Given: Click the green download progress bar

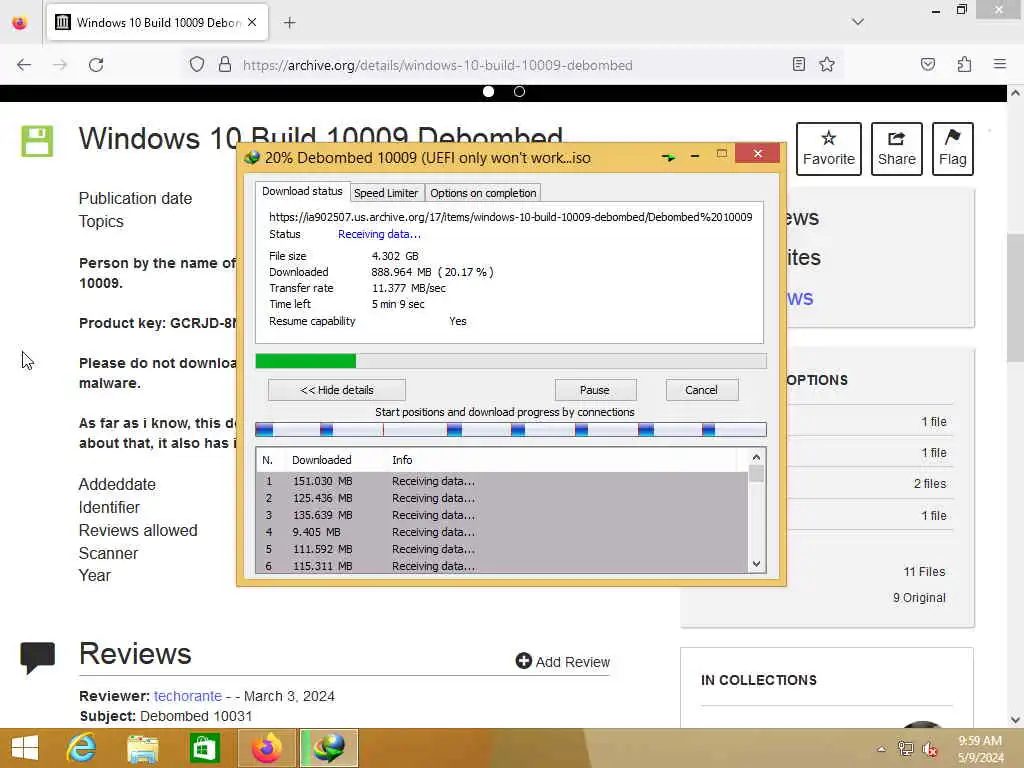Looking at the screenshot, I should [x=511, y=361].
